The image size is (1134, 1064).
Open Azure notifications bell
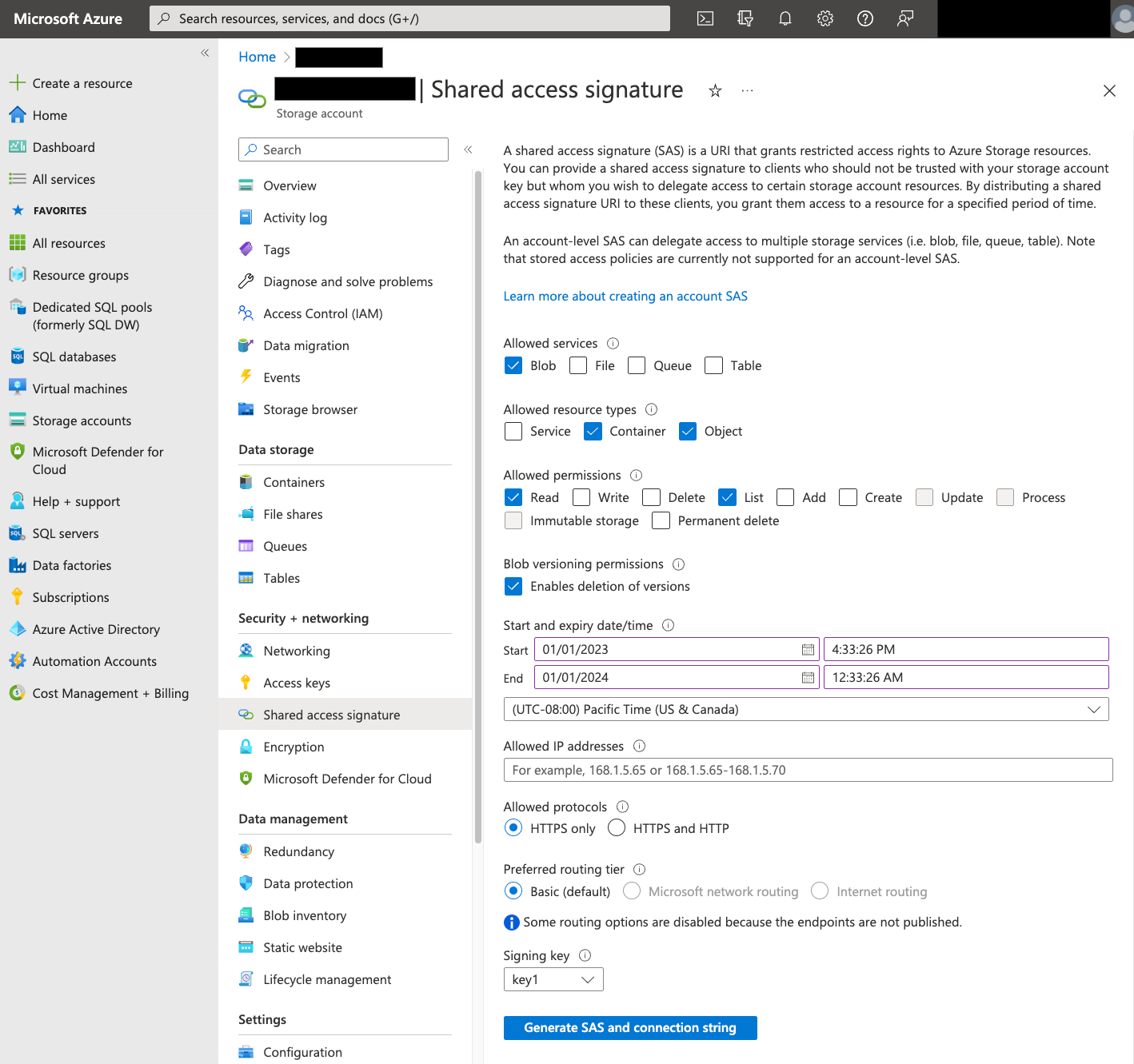[x=785, y=18]
